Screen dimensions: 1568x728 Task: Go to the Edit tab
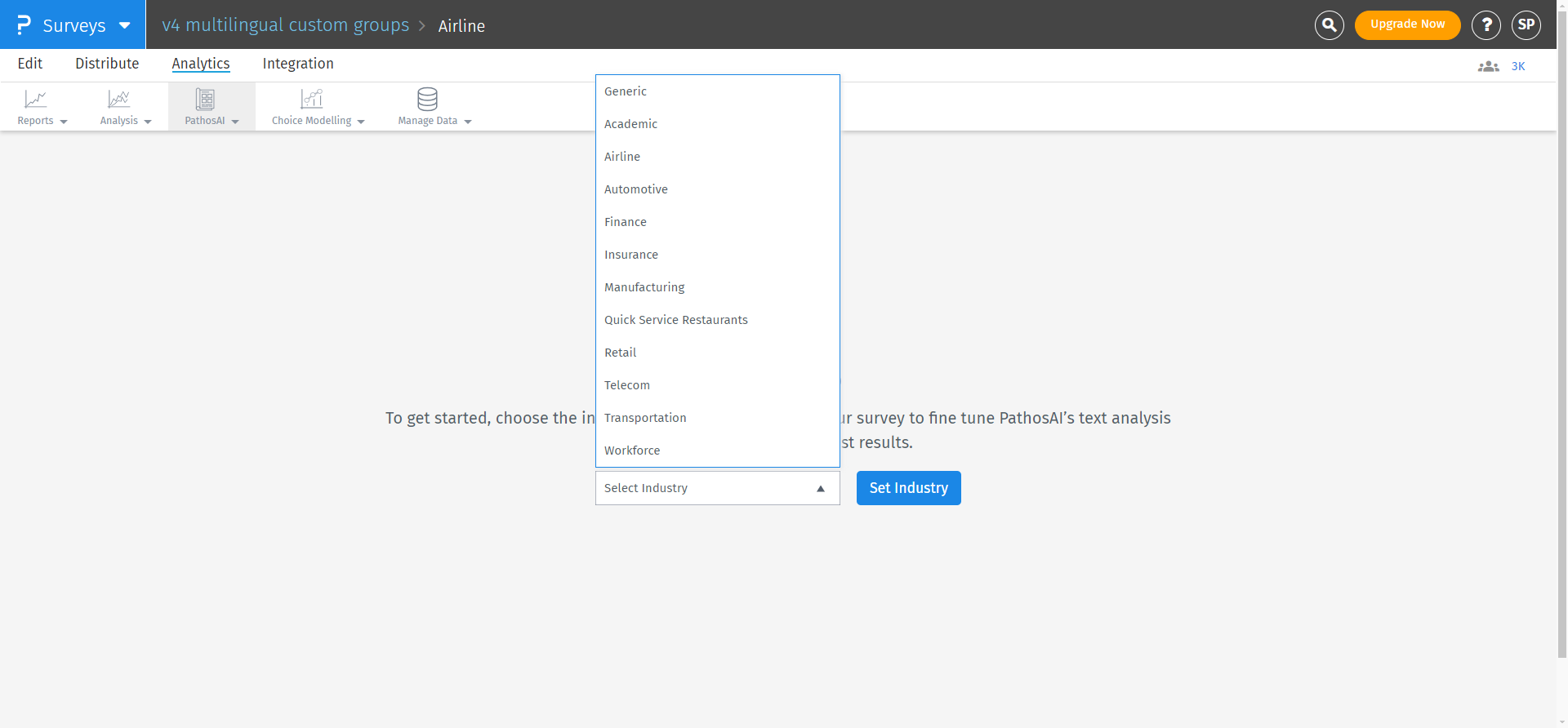coord(30,64)
